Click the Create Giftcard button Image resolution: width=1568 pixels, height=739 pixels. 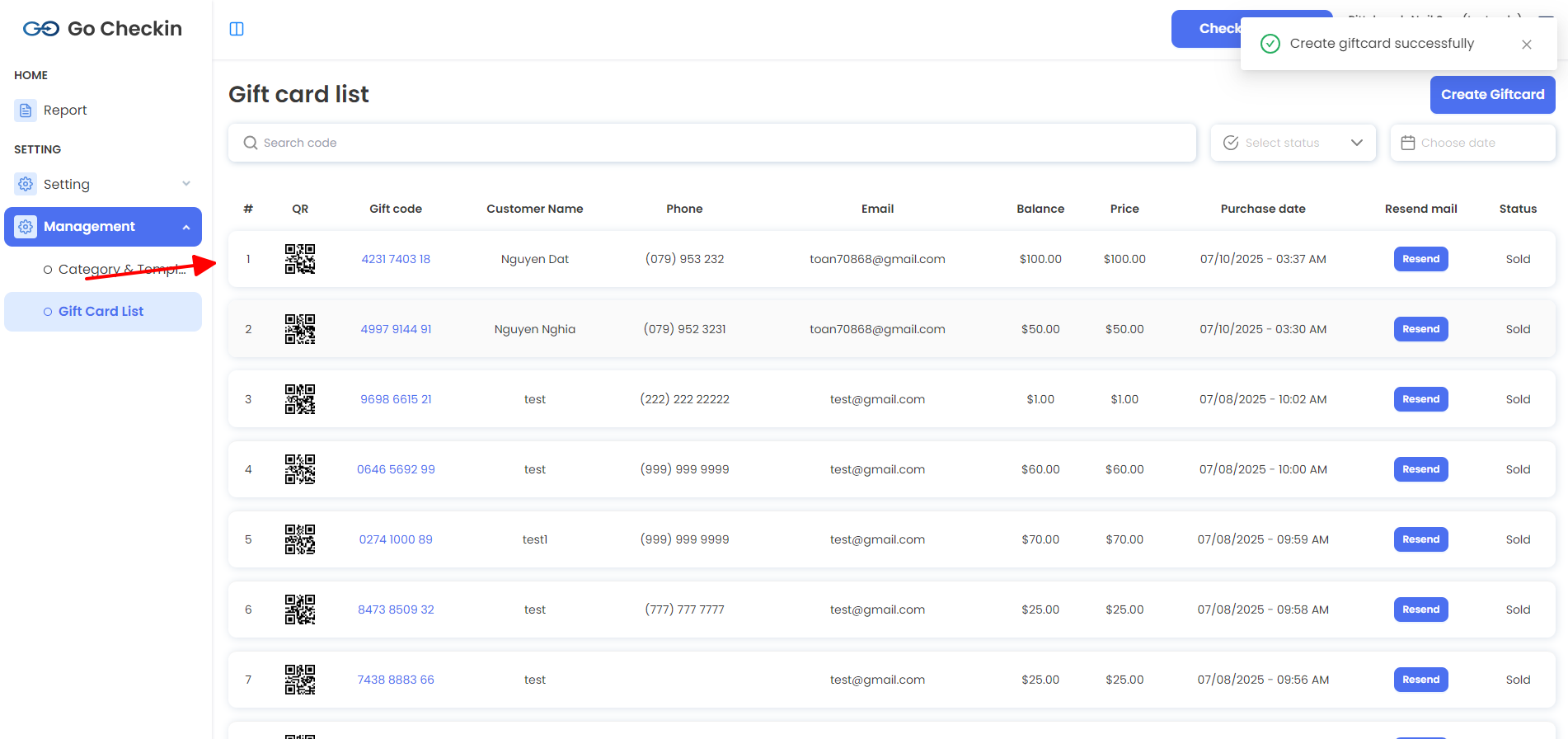pyautogui.click(x=1492, y=95)
